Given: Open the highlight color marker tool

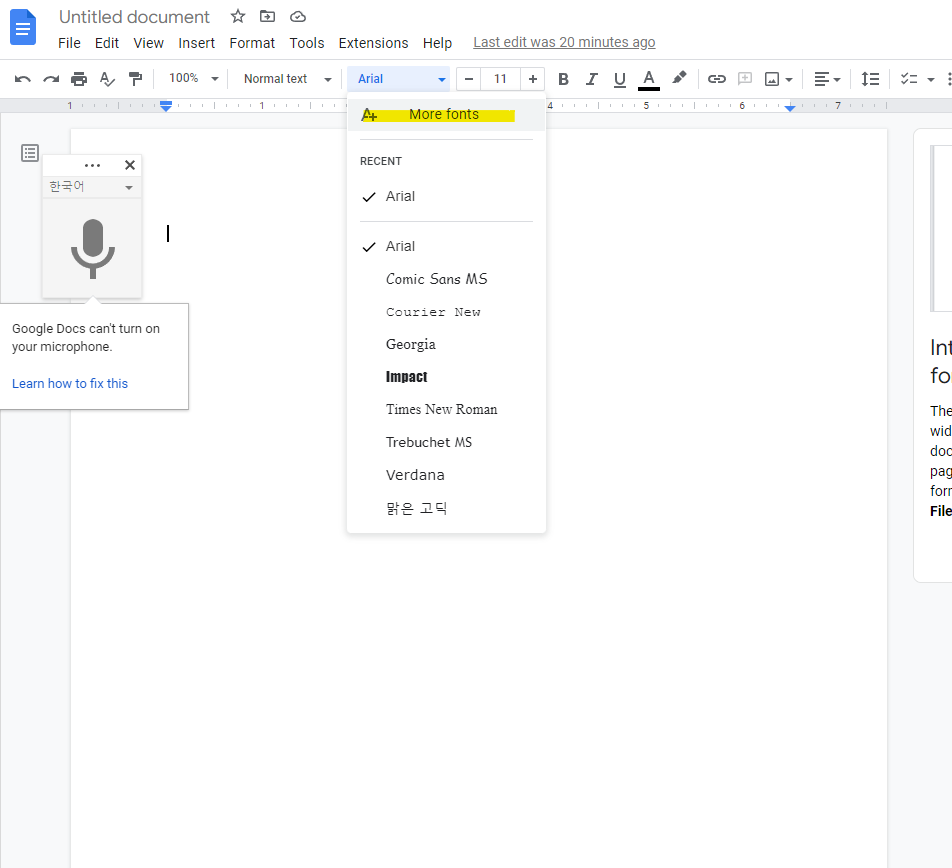Looking at the screenshot, I should click(679, 78).
